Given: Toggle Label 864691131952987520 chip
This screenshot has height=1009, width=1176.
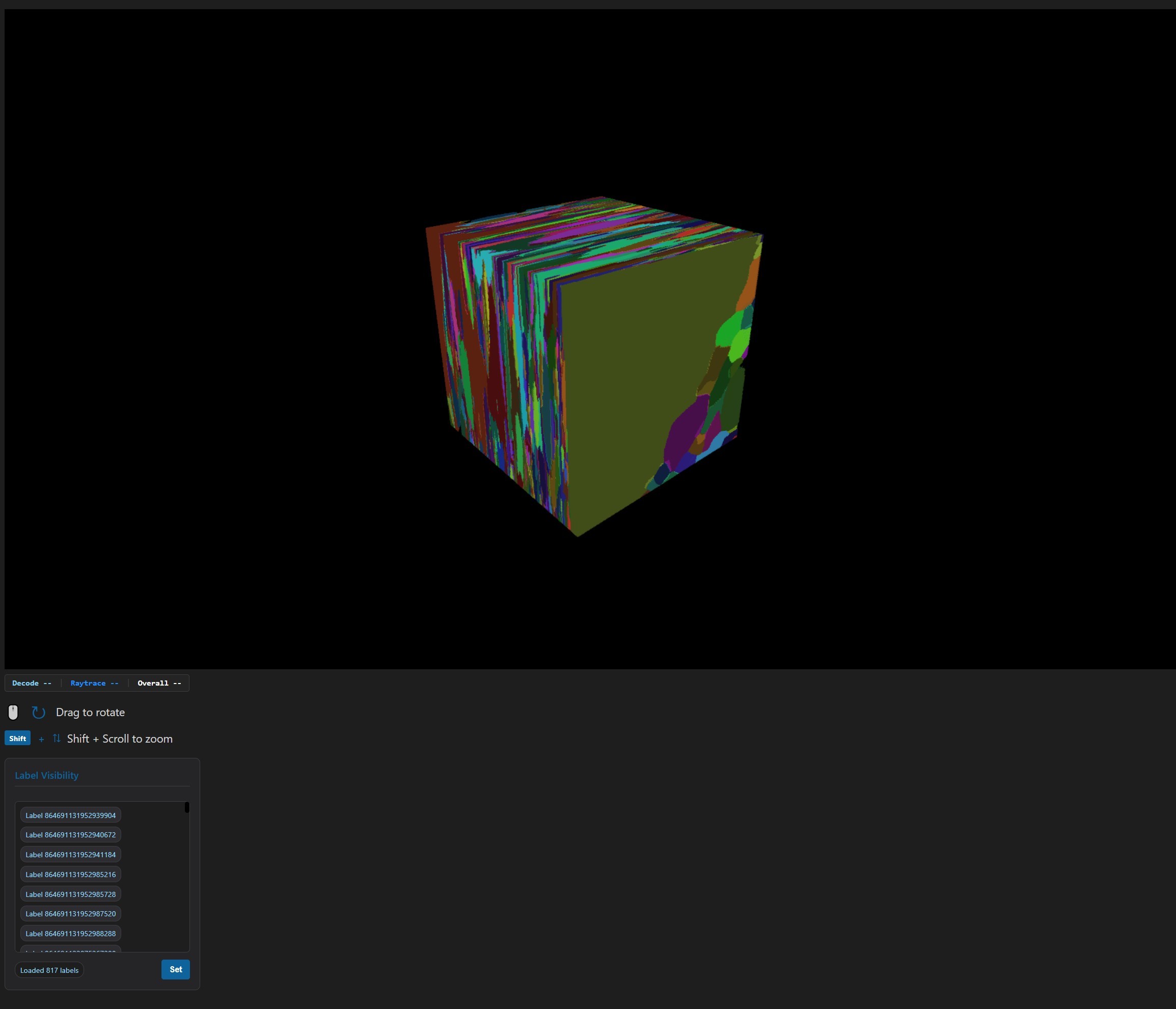Looking at the screenshot, I should coord(70,914).
